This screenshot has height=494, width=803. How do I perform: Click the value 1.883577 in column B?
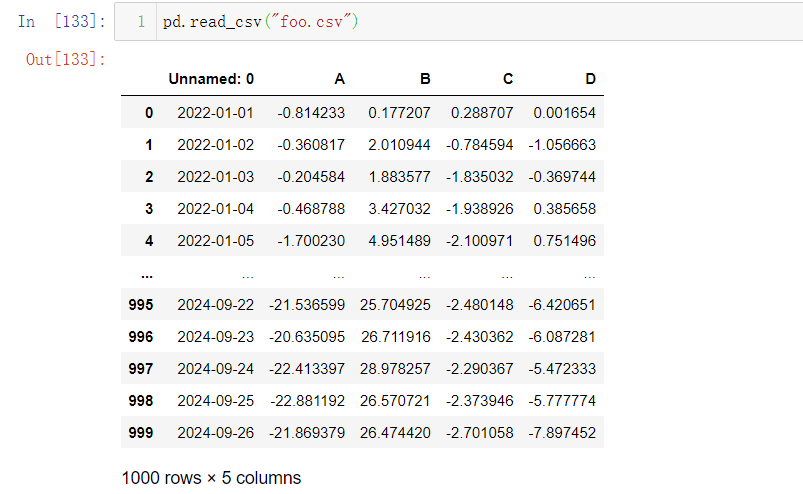tap(399, 177)
